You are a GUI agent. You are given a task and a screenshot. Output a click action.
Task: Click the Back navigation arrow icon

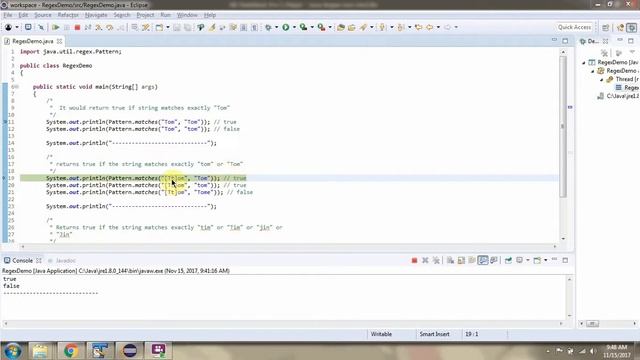pos(429,27)
